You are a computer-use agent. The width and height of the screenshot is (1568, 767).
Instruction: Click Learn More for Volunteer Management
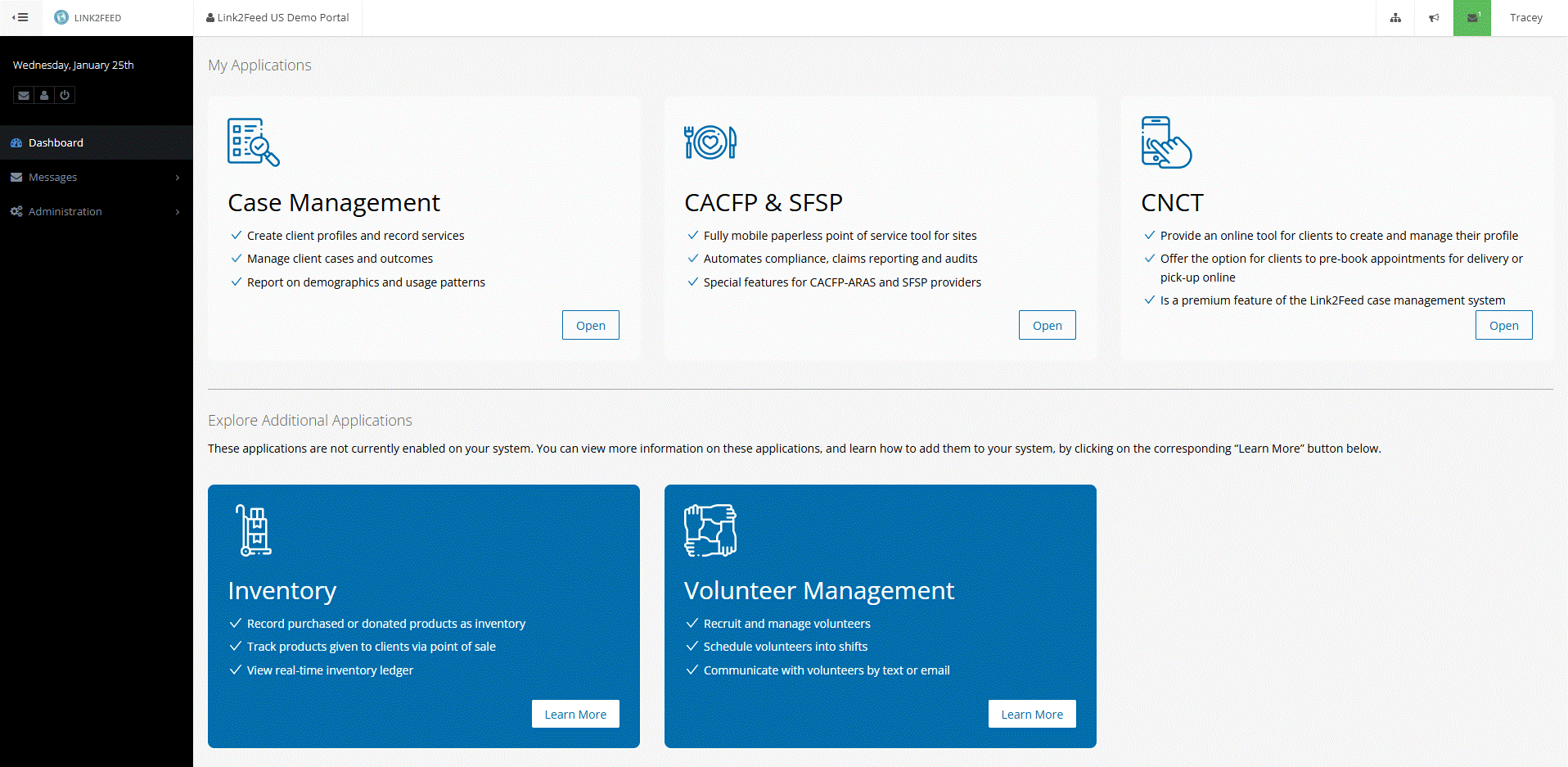(x=1032, y=714)
